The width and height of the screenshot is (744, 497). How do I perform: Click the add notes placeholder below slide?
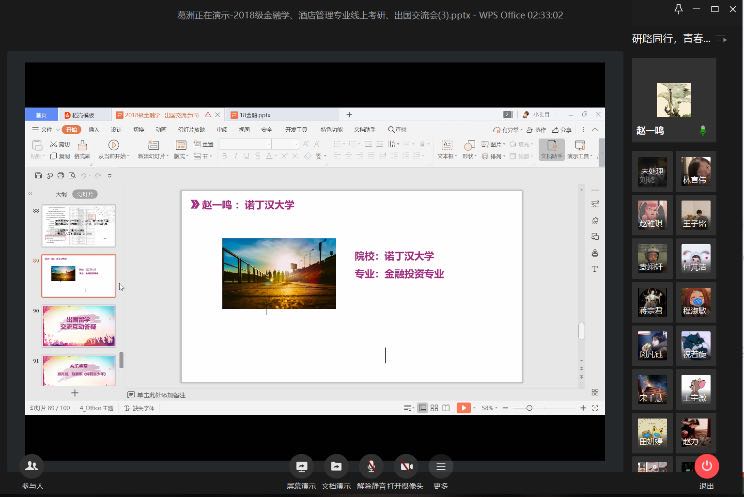pyautogui.click(x=157, y=394)
